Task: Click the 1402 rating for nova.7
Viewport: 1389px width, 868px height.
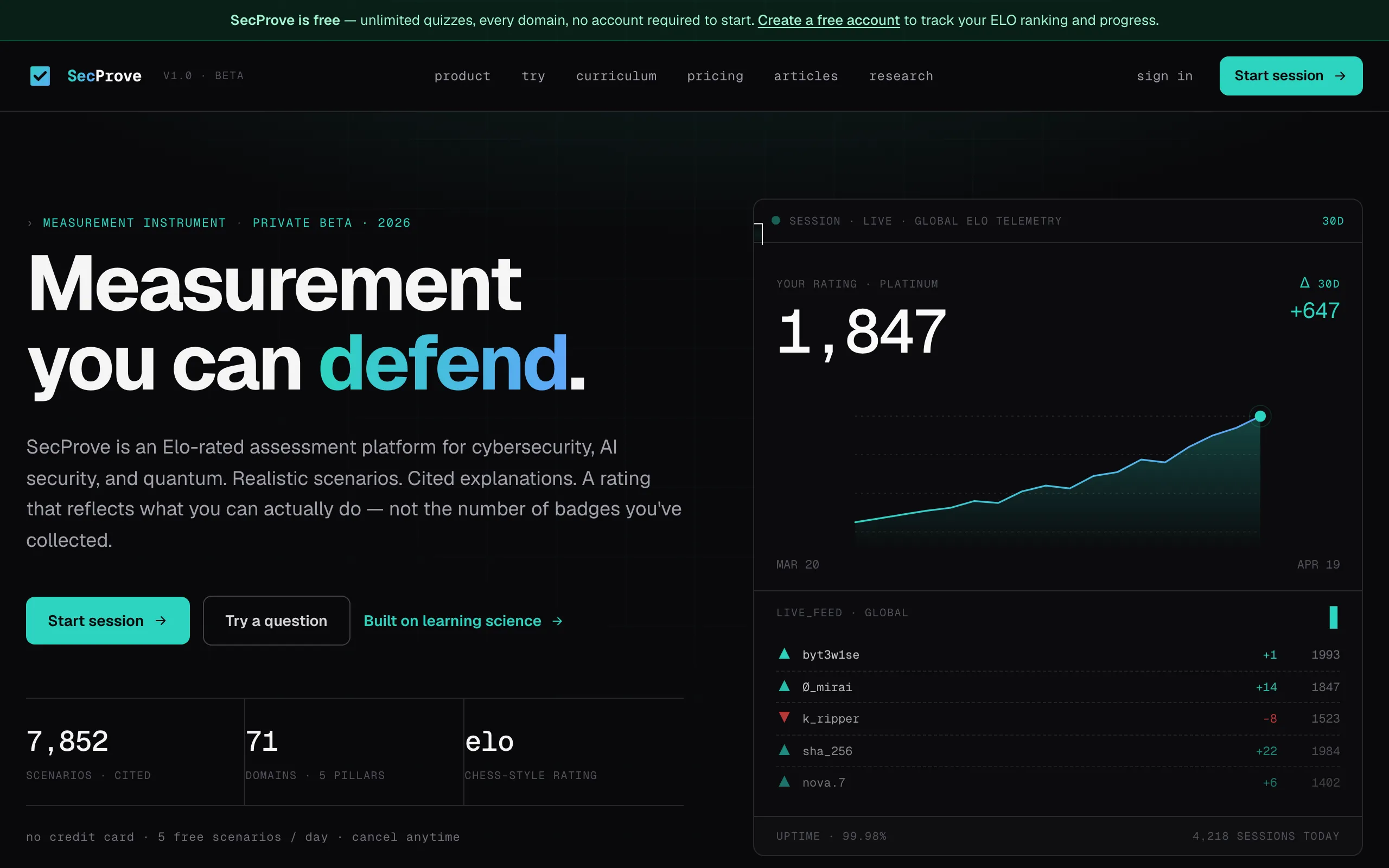Action: coord(1326,783)
